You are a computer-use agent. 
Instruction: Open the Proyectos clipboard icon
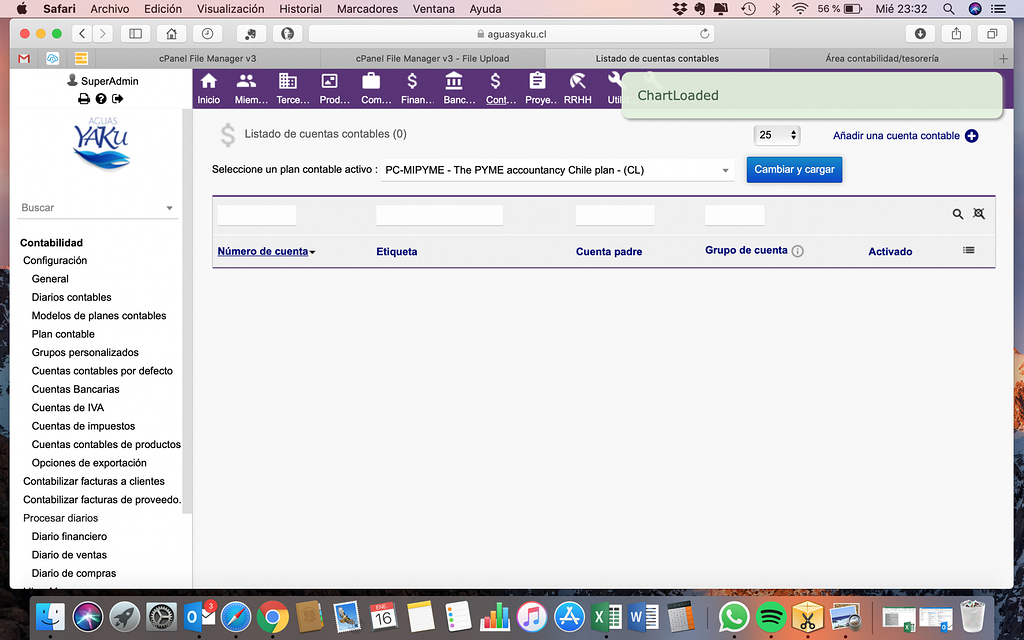point(540,88)
